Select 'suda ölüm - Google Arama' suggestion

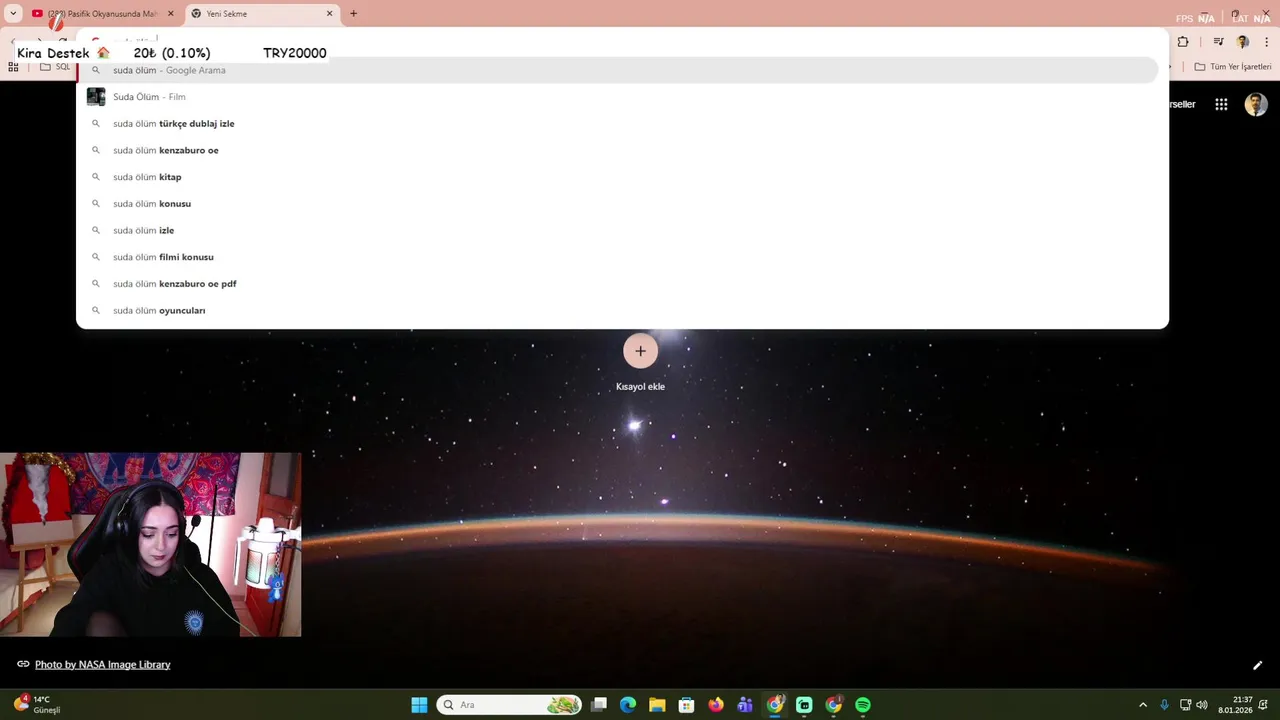pos(618,70)
